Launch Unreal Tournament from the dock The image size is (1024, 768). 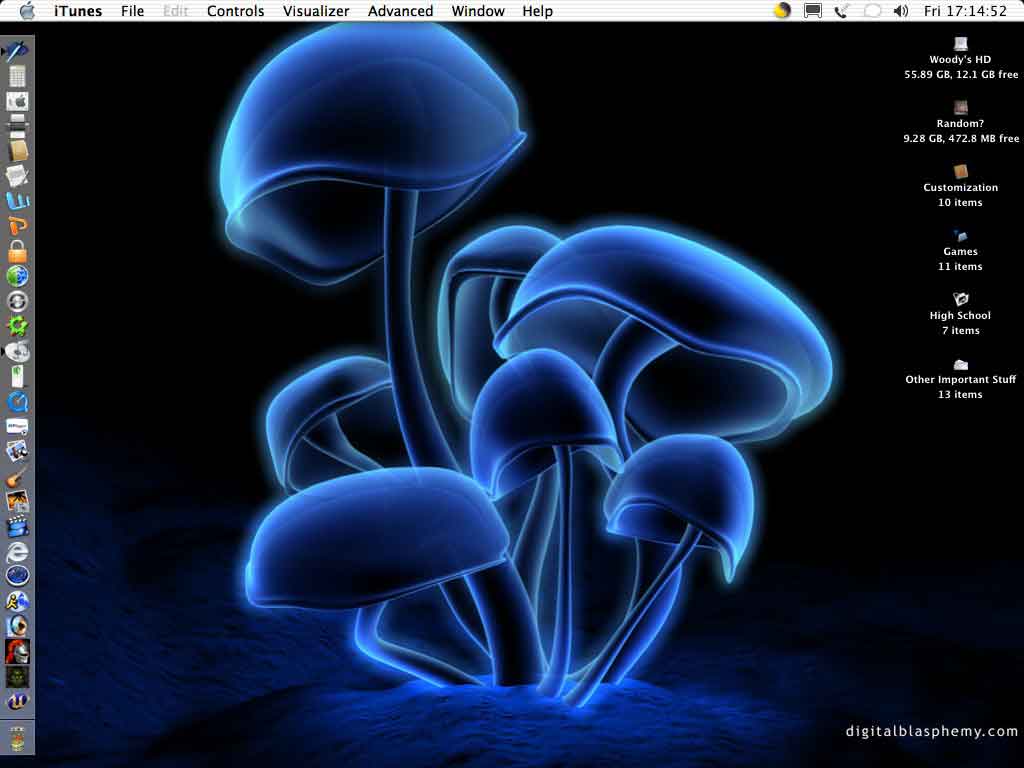pyautogui.click(x=17, y=702)
